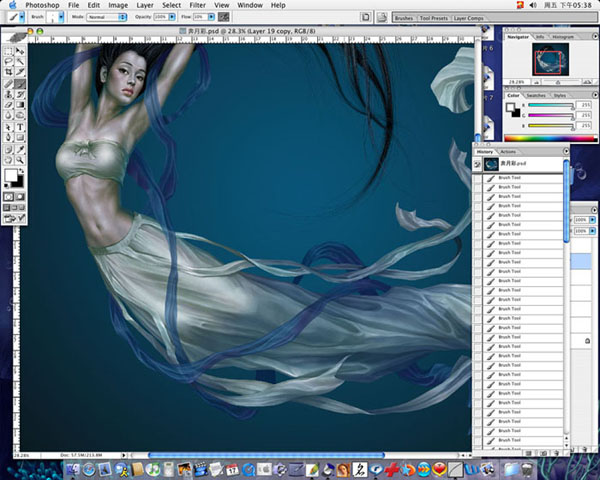The width and height of the screenshot is (600, 480).
Task: Open the Filter menu
Action: [198, 5]
